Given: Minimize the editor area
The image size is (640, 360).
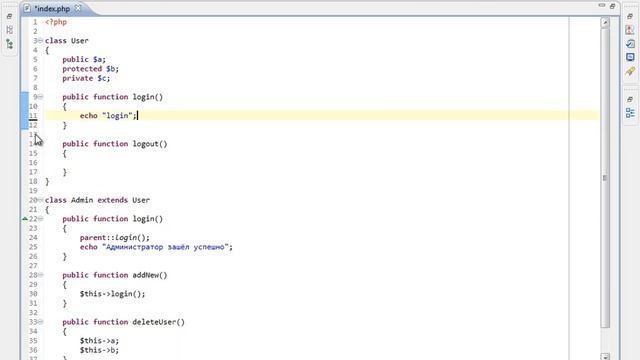Looking at the screenshot, I should 602,6.
